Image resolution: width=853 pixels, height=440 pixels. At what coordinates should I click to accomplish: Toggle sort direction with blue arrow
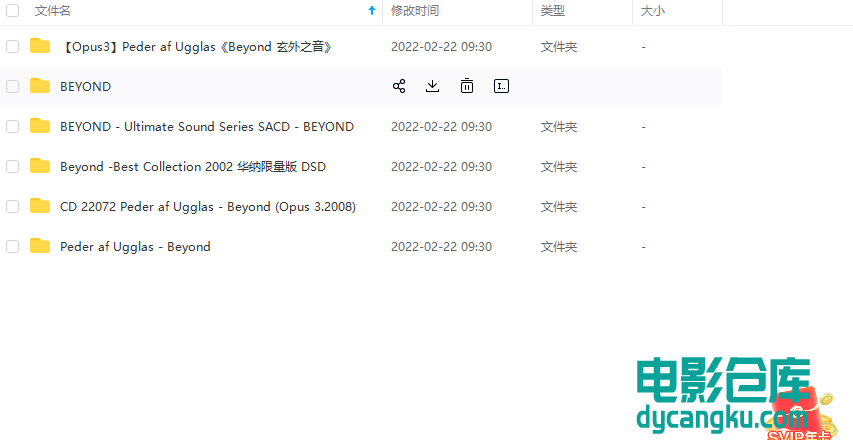[372, 10]
